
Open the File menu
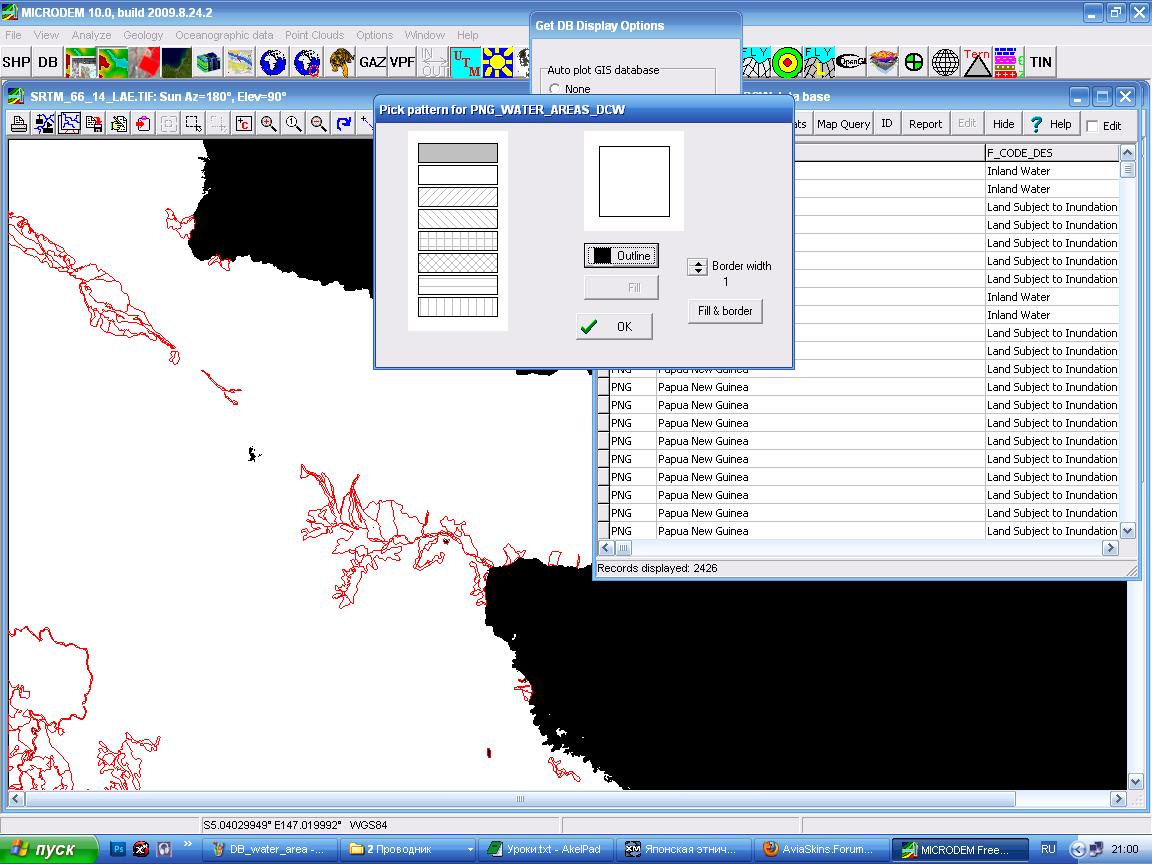(x=13, y=35)
